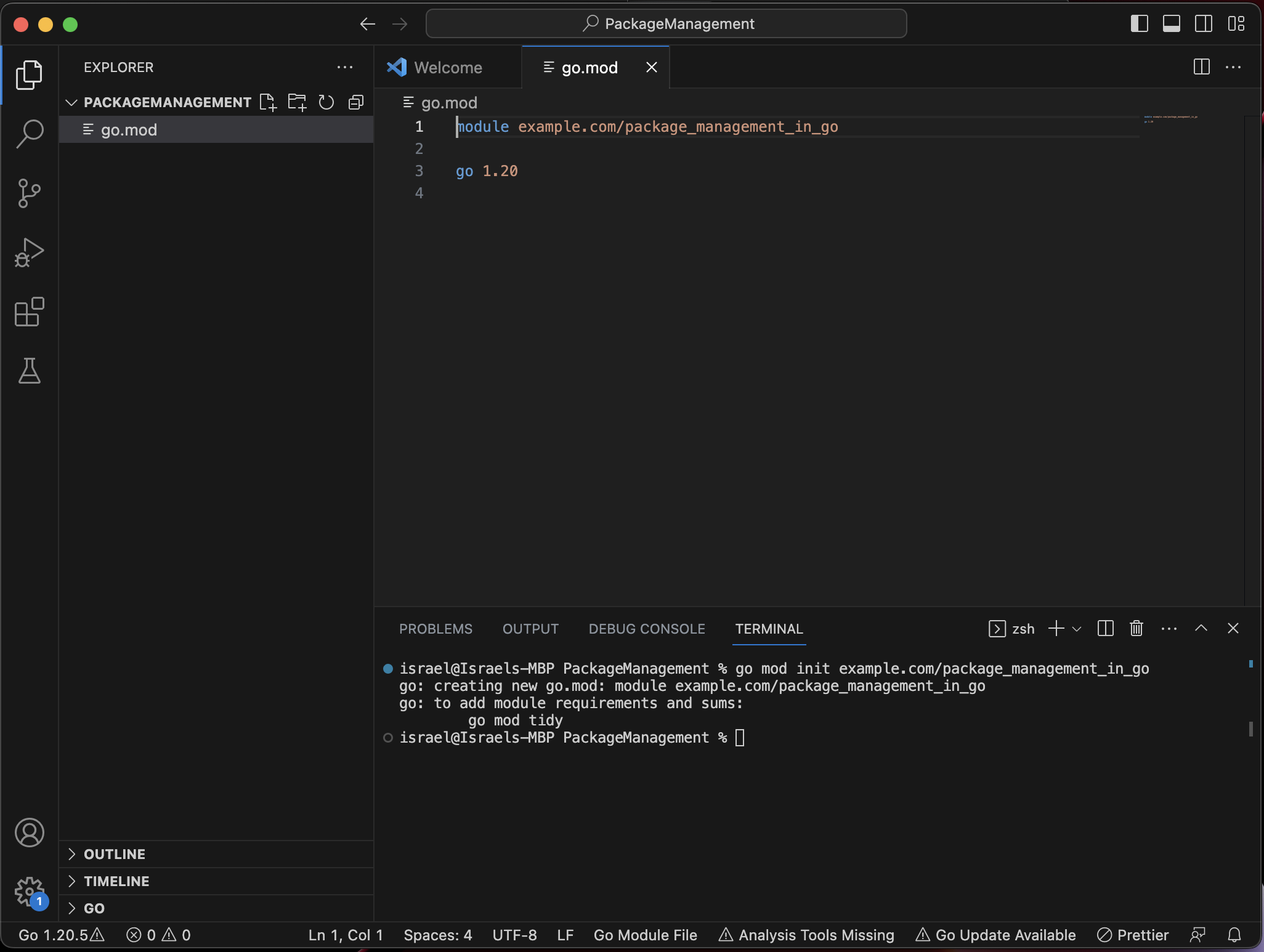Click the Kill Terminal trash icon
The width and height of the screenshot is (1264, 952).
click(1136, 629)
